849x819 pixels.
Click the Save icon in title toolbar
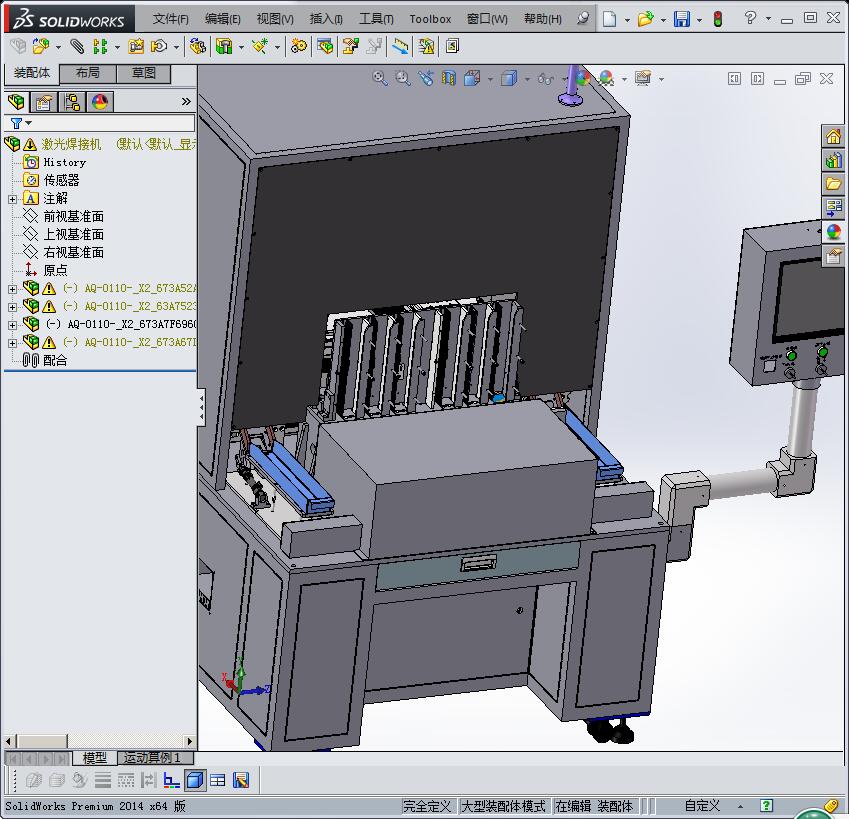click(x=681, y=19)
